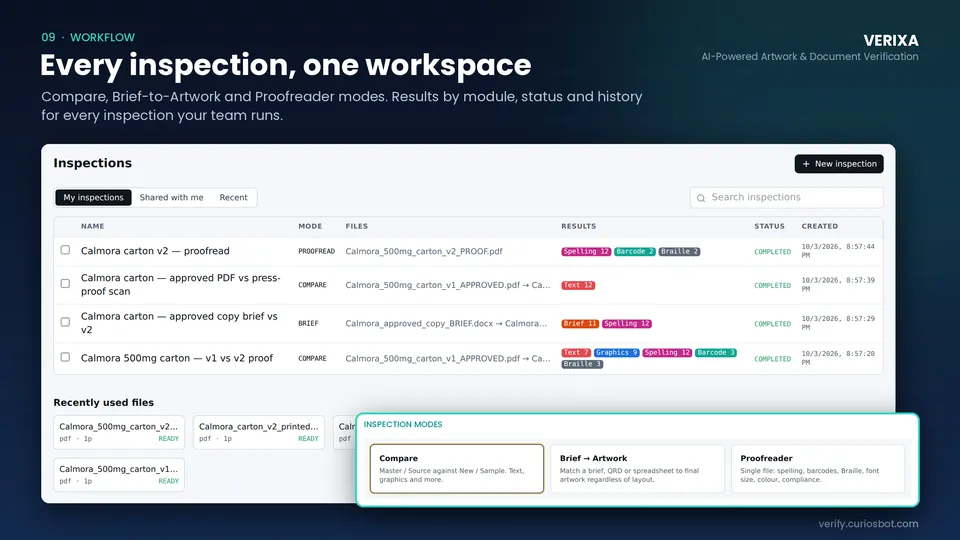The height and width of the screenshot is (540, 960).
Task: Tick checkbox for approved copy brief vs v2
Action: [x=66, y=322]
